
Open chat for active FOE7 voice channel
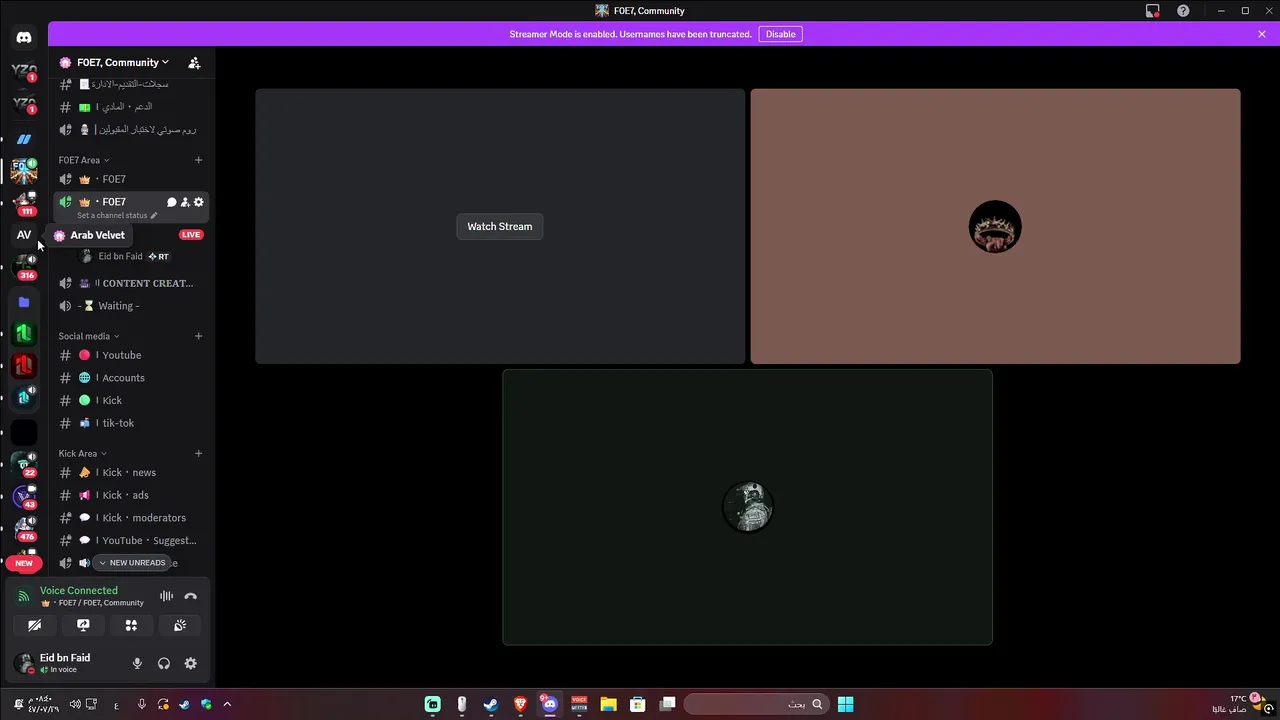[171, 202]
